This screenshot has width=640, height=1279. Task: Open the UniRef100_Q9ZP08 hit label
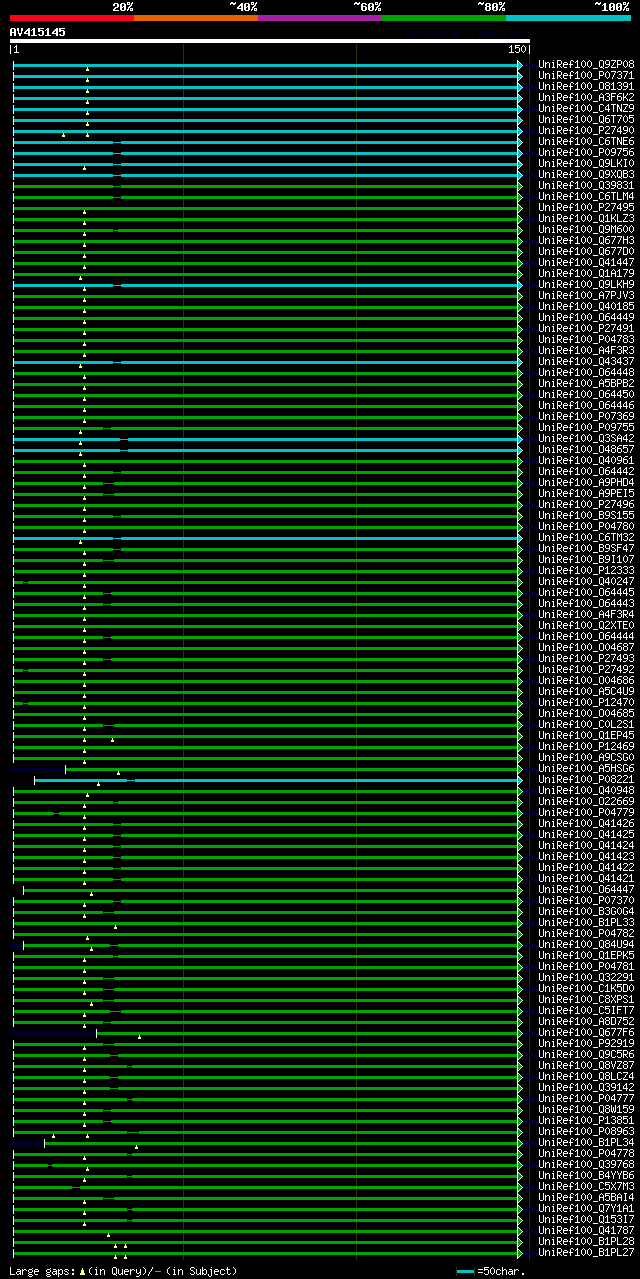tap(586, 64)
